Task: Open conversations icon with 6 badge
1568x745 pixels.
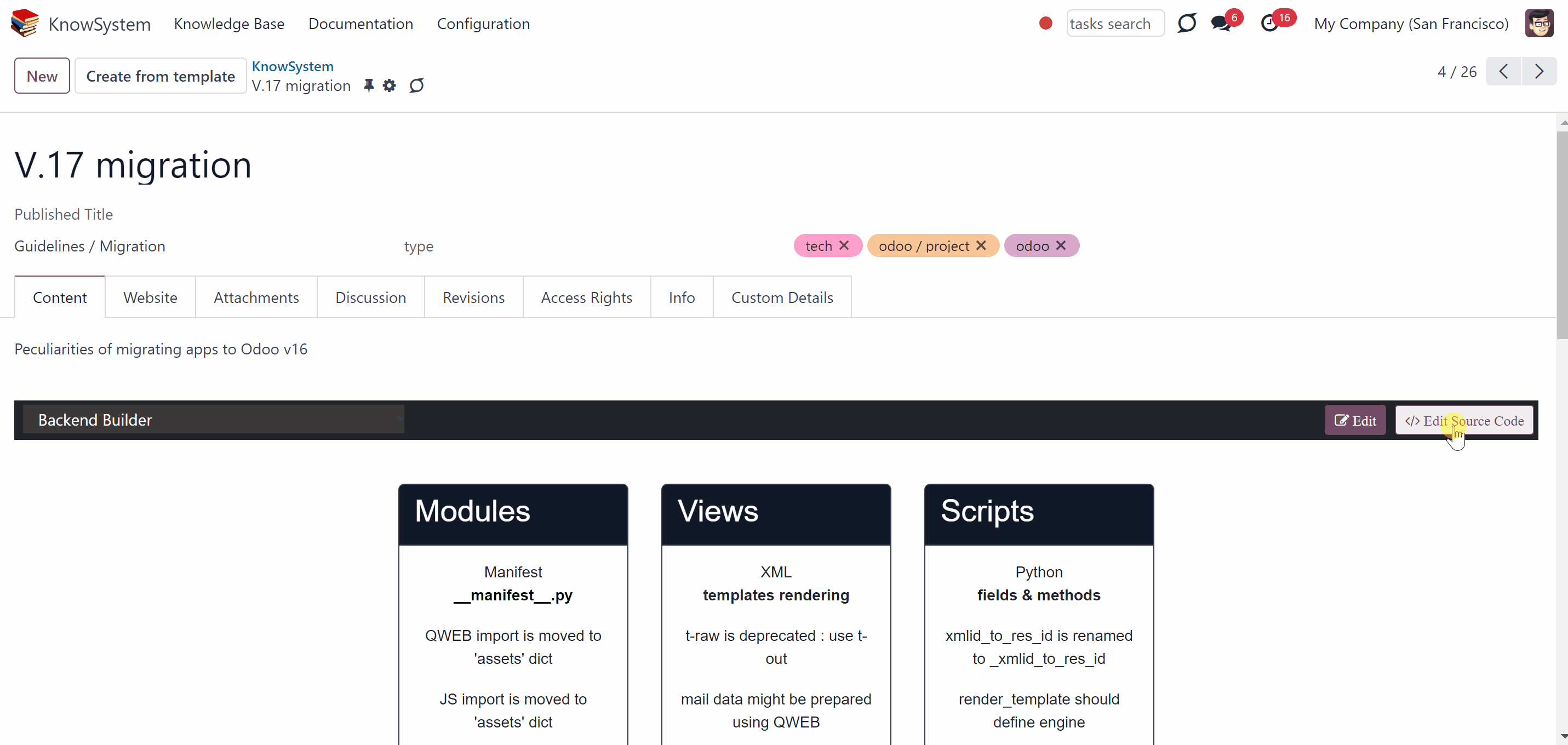Action: tap(1221, 23)
